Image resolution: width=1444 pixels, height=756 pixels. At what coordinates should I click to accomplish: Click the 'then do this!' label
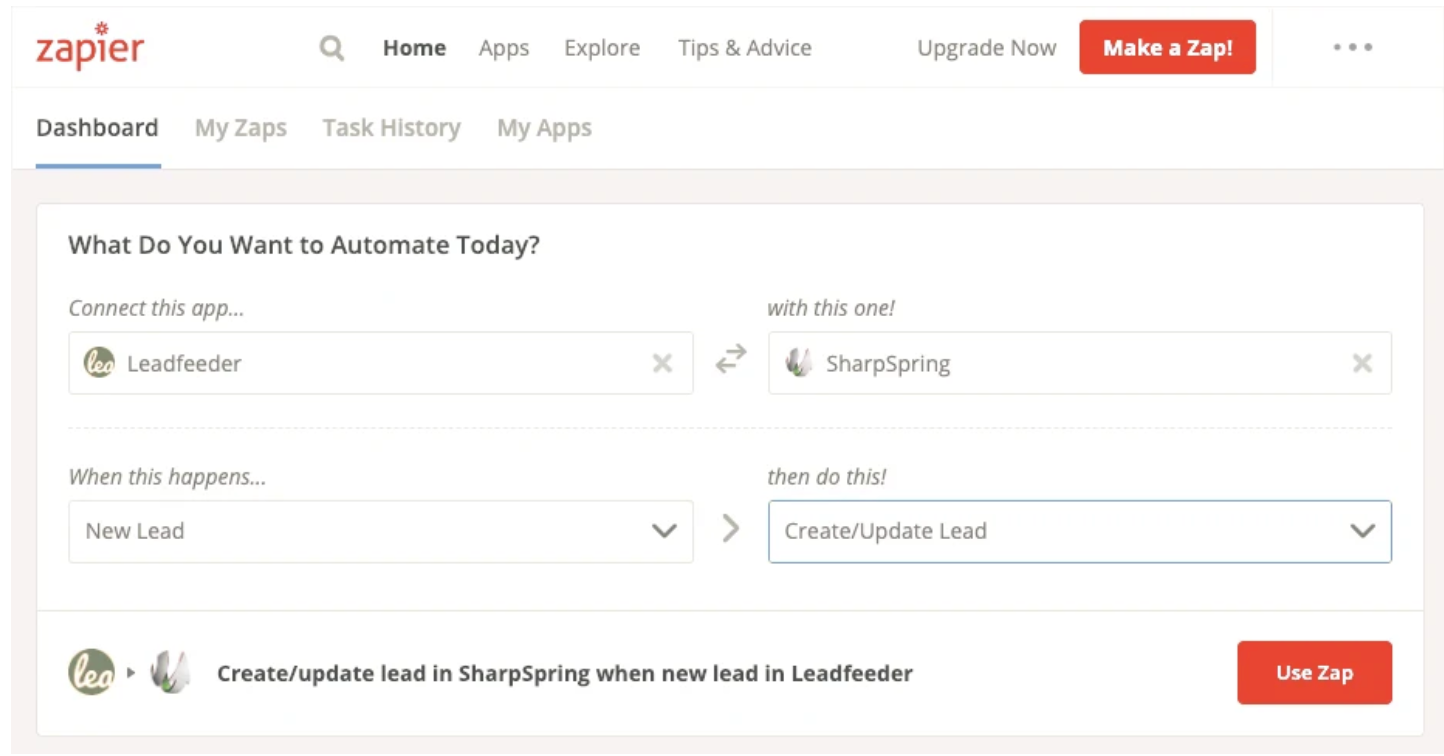(827, 477)
